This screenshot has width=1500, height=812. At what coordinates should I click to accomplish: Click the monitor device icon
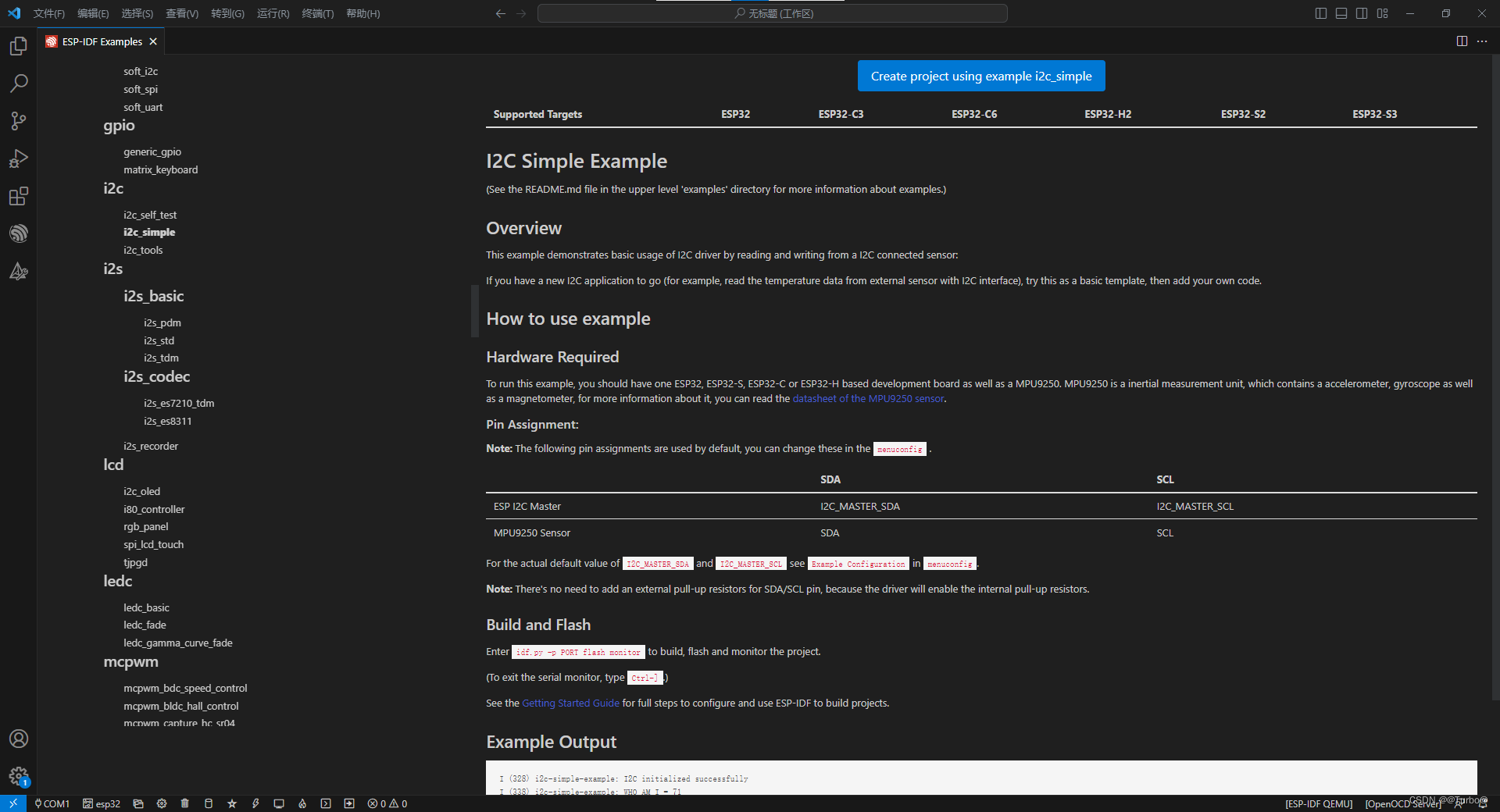[279, 803]
